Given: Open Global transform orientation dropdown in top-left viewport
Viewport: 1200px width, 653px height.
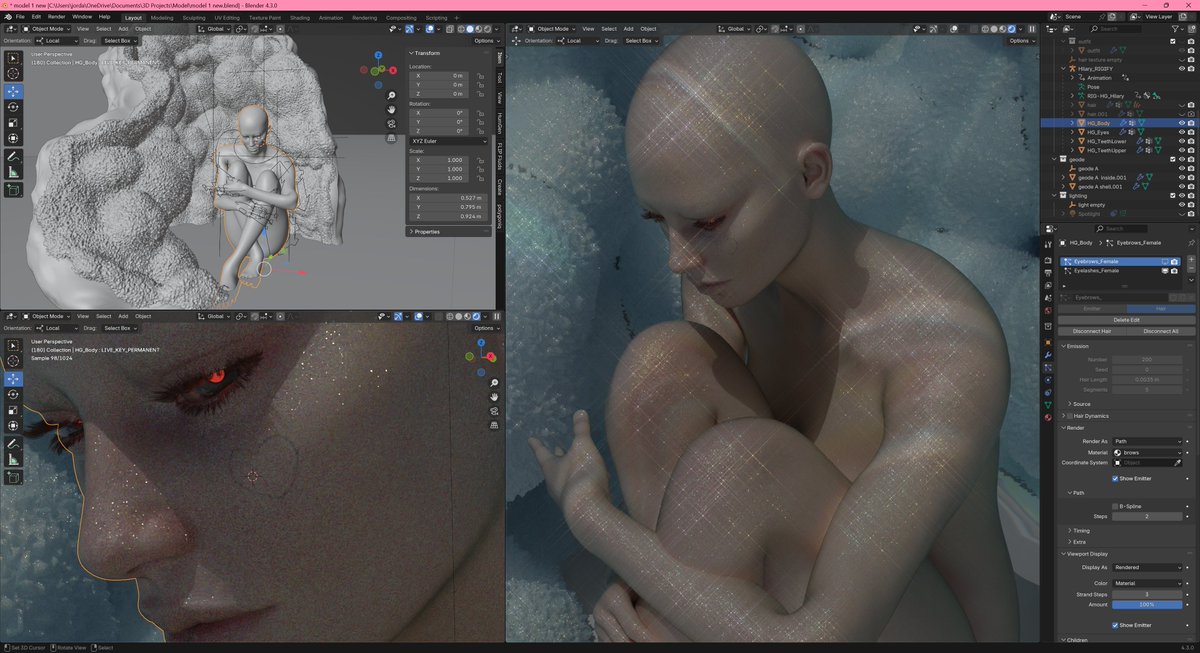Looking at the screenshot, I should tap(215, 29).
